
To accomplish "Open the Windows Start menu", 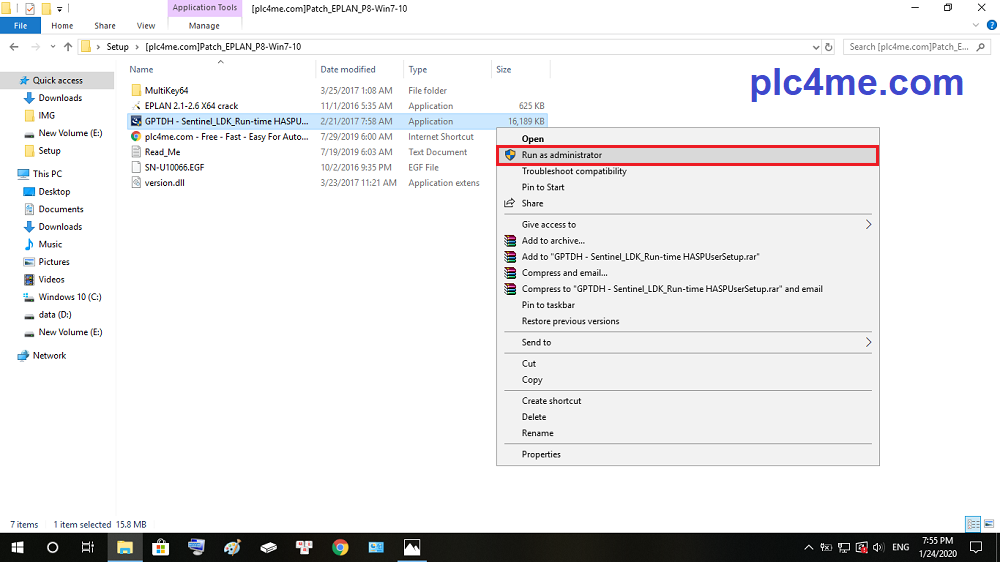I will [17, 547].
